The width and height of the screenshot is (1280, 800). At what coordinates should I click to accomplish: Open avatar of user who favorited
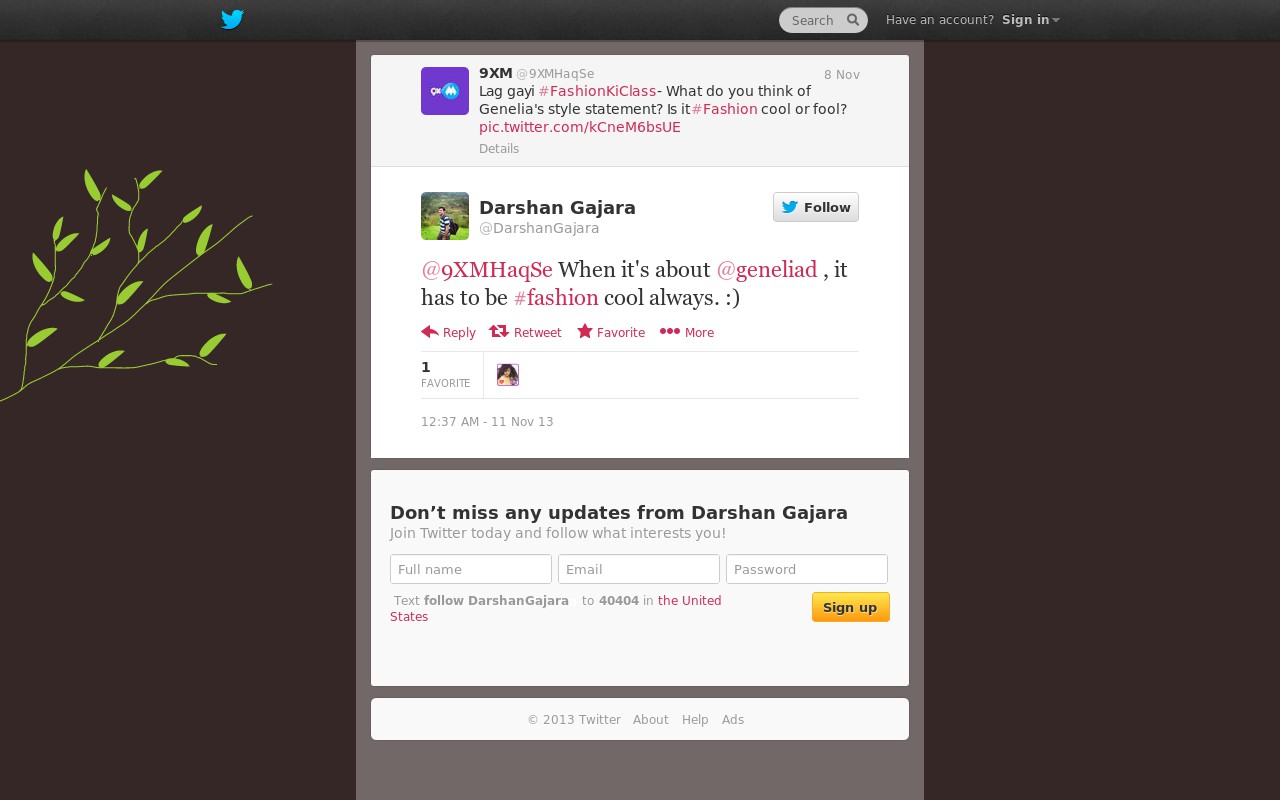508,375
